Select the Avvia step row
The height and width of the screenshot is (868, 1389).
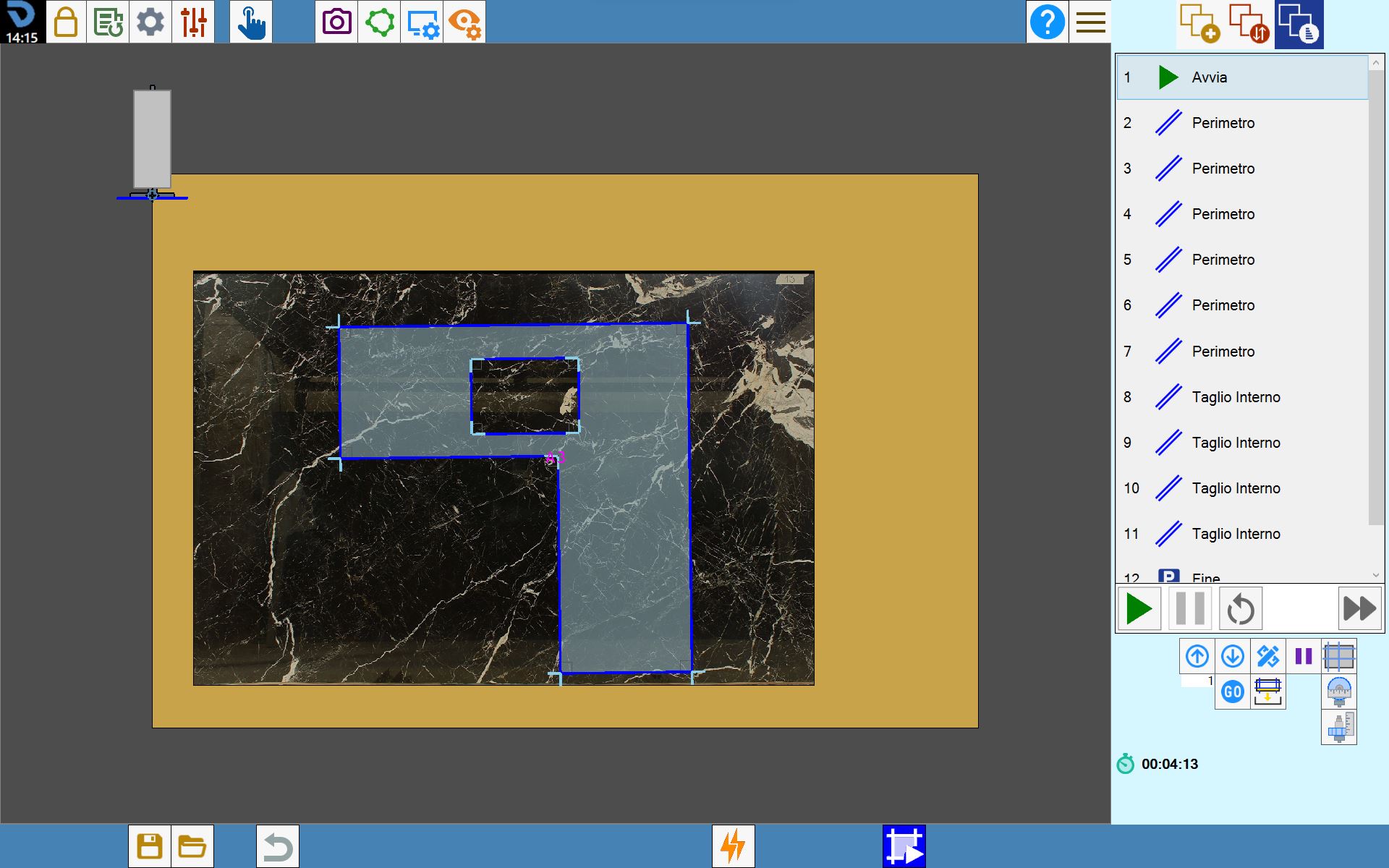click(x=1242, y=77)
